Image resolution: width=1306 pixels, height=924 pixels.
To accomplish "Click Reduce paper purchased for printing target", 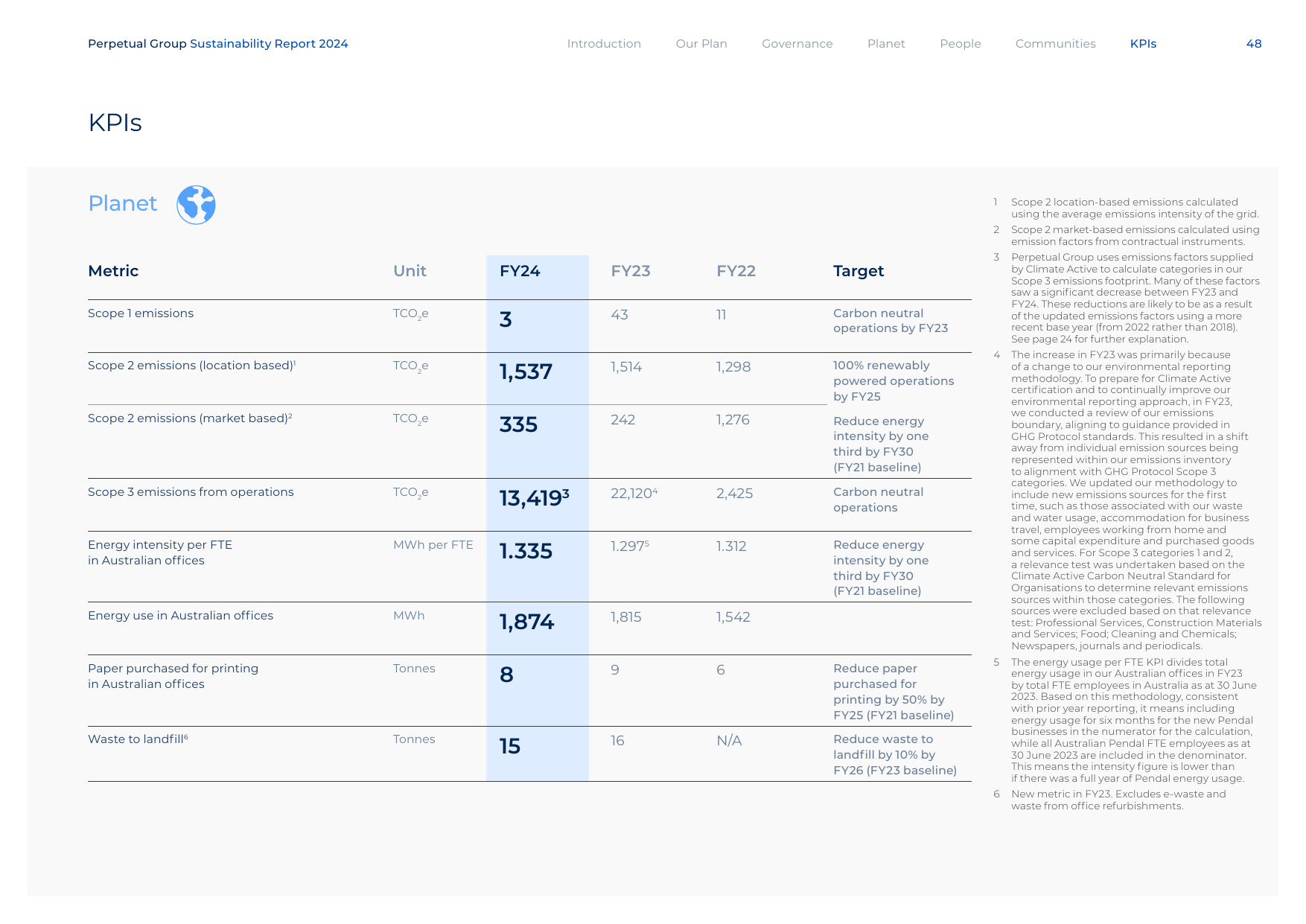I will 894,692.
